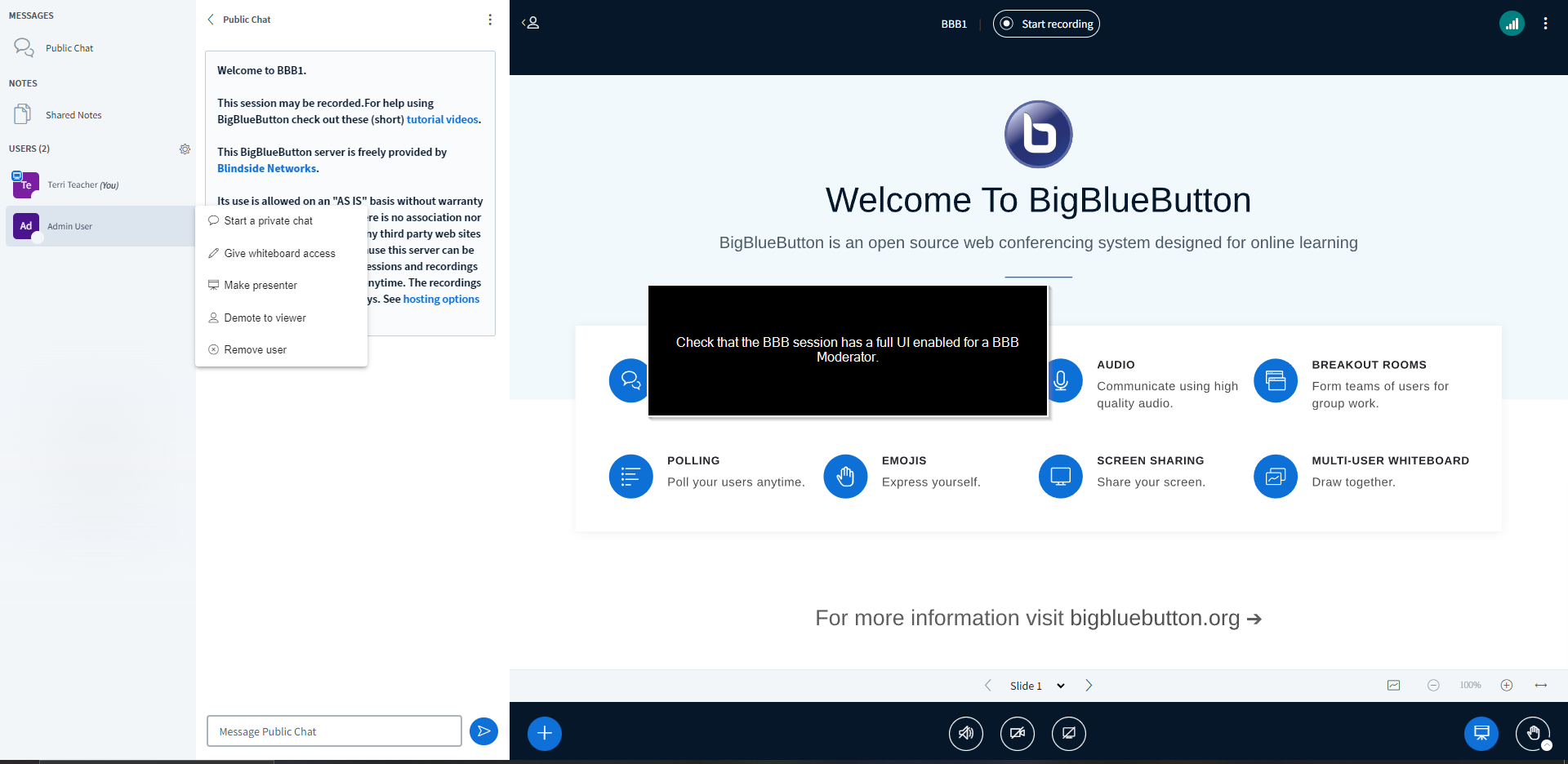Open the hosting options link
Viewport: 1568px width, 764px height.
(x=441, y=299)
